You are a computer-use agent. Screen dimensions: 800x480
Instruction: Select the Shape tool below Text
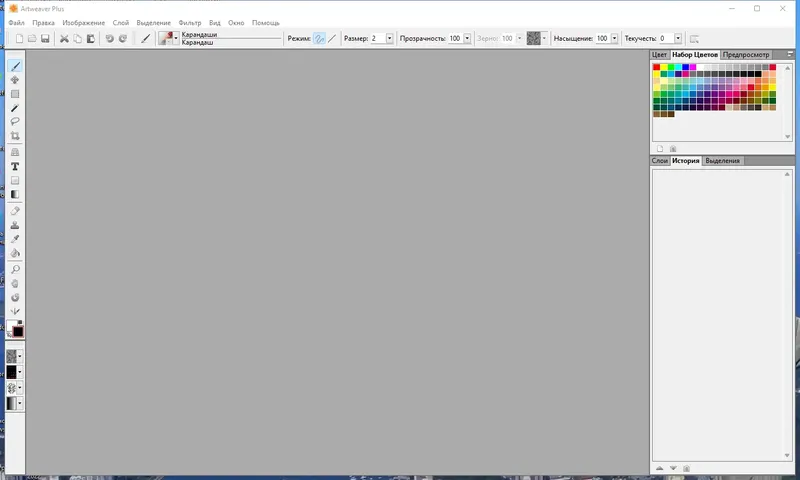click(x=15, y=181)
